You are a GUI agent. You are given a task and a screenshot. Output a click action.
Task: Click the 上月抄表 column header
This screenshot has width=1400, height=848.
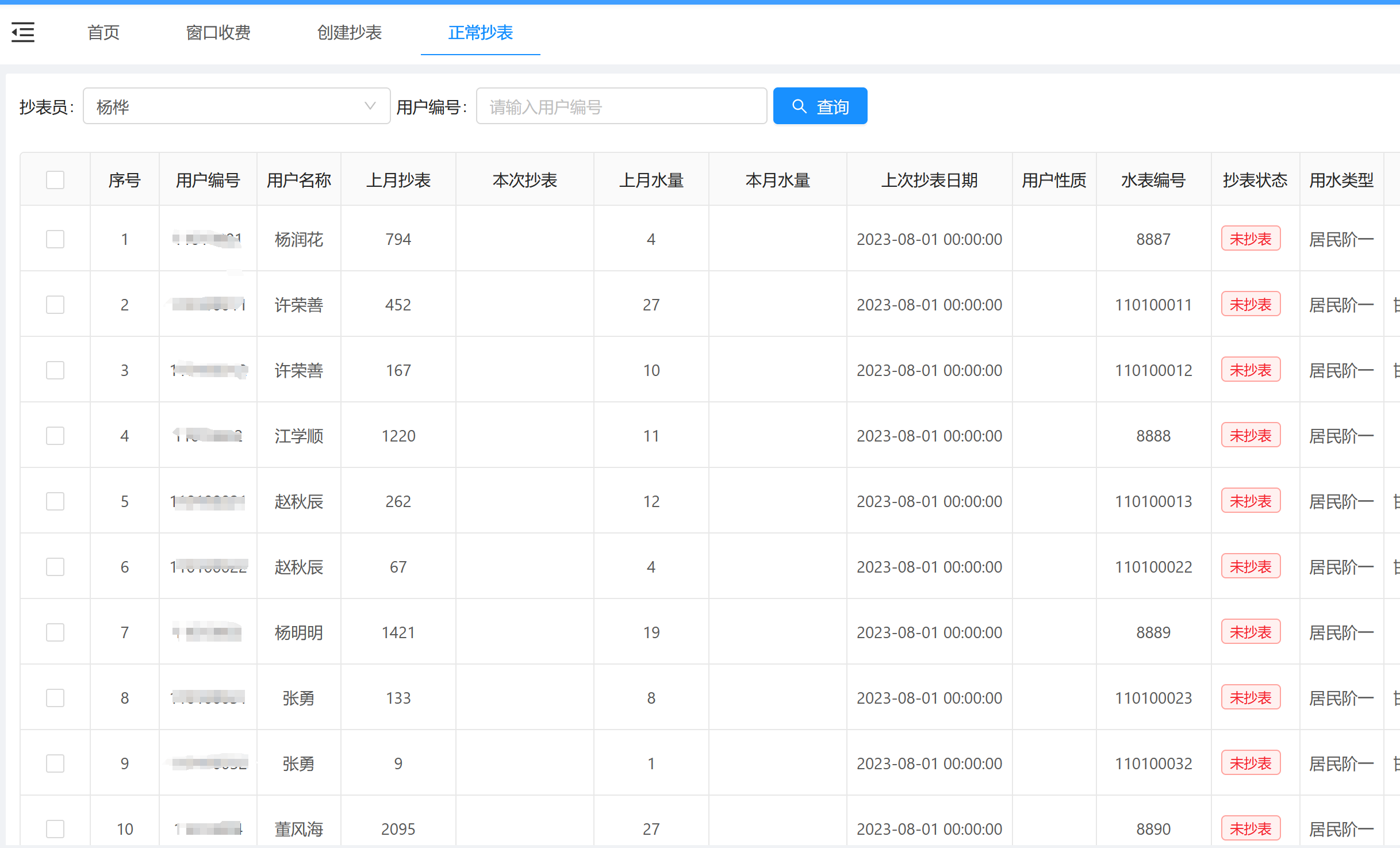398,180
